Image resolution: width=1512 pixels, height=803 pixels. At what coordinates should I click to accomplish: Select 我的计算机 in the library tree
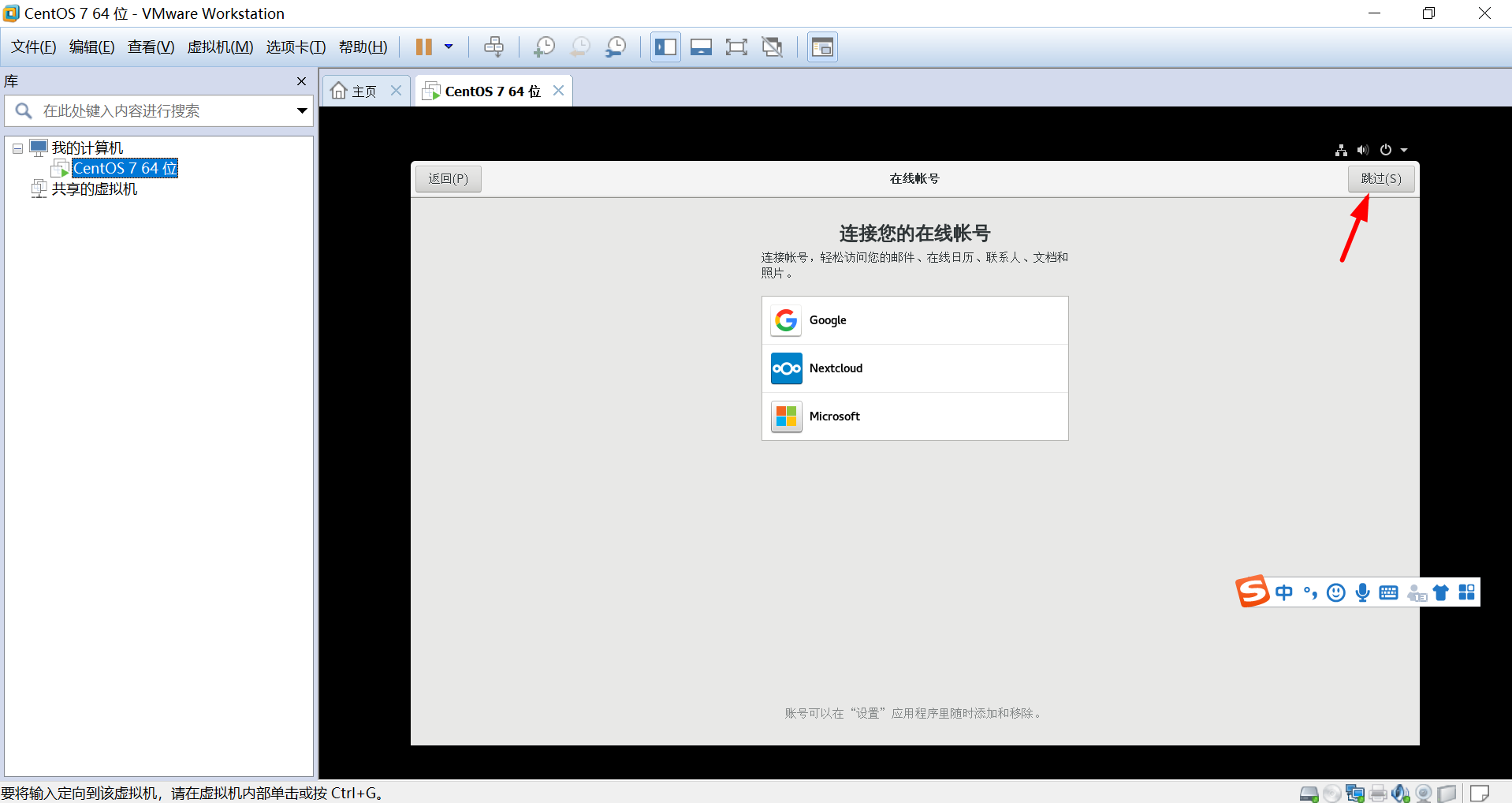click(87, 148)
